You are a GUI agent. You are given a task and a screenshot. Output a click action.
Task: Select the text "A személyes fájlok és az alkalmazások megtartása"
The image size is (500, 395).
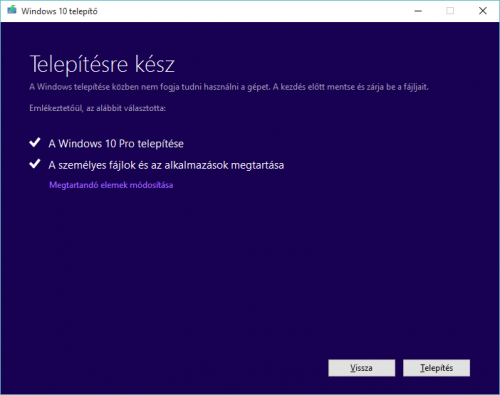click(x=166, y=165)
